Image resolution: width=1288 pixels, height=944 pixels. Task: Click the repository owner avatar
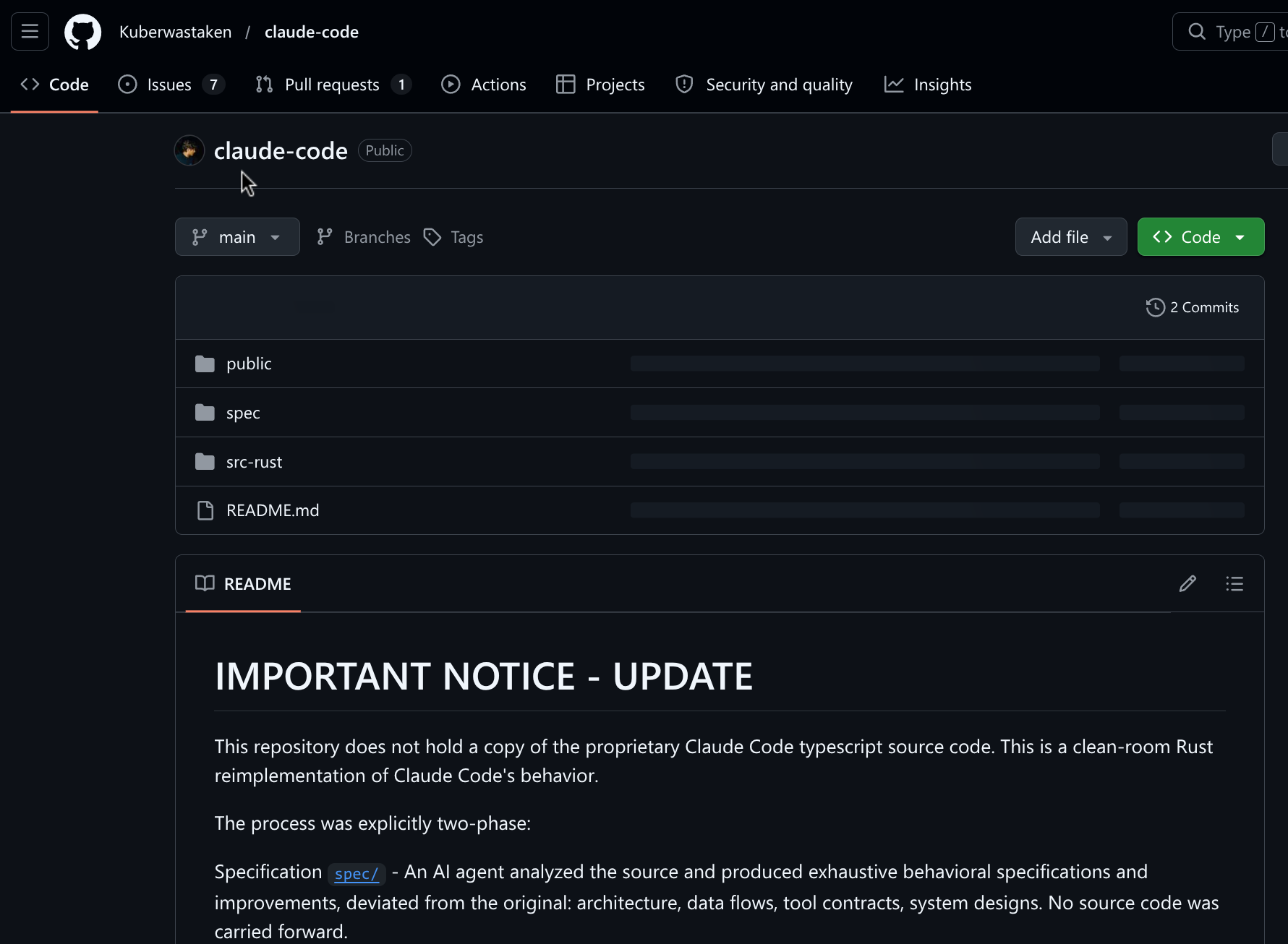(x=189, y=150)
